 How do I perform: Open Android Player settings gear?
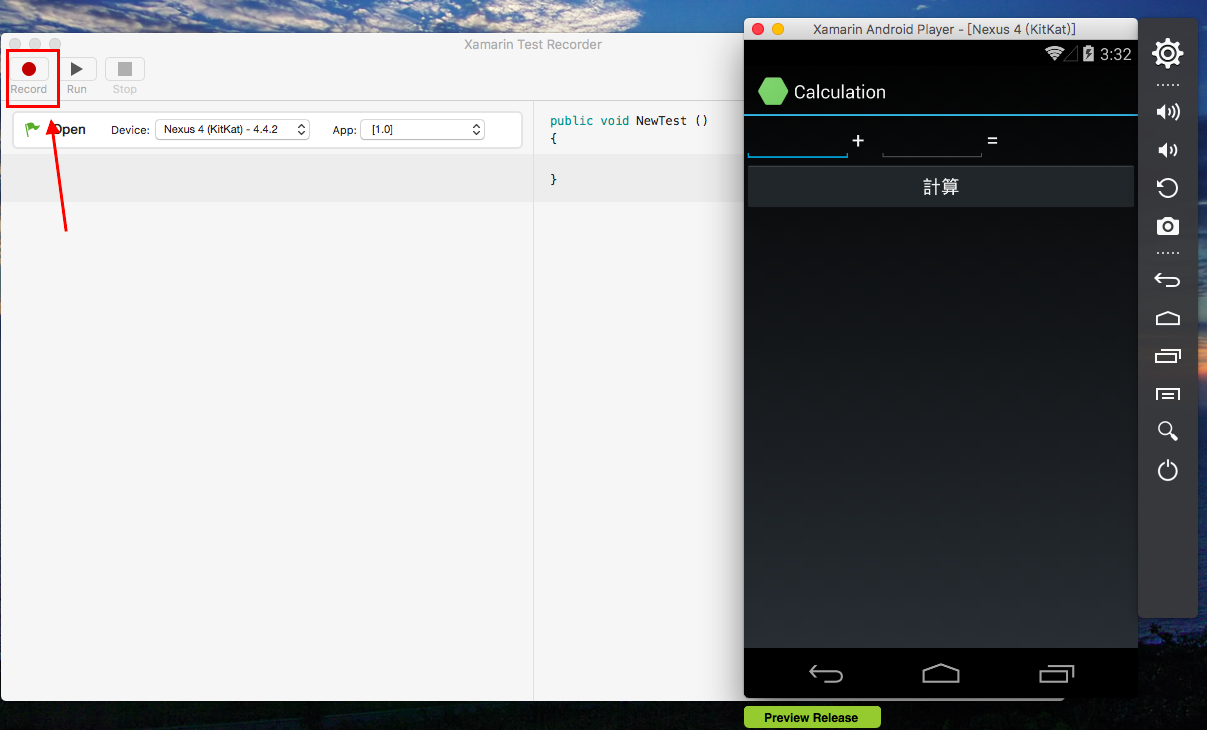tap(1167, 53)
